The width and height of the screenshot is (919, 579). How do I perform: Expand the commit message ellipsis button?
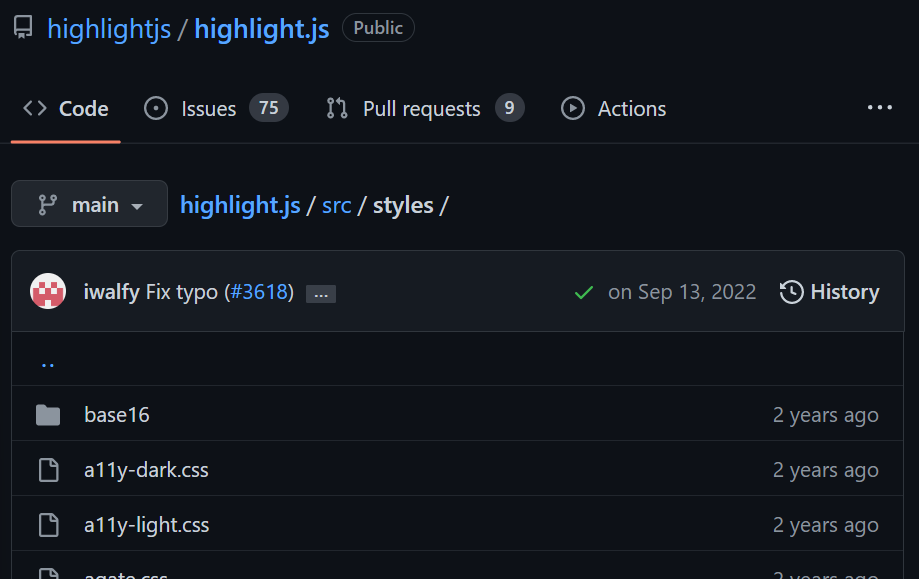tap(321, 294)
